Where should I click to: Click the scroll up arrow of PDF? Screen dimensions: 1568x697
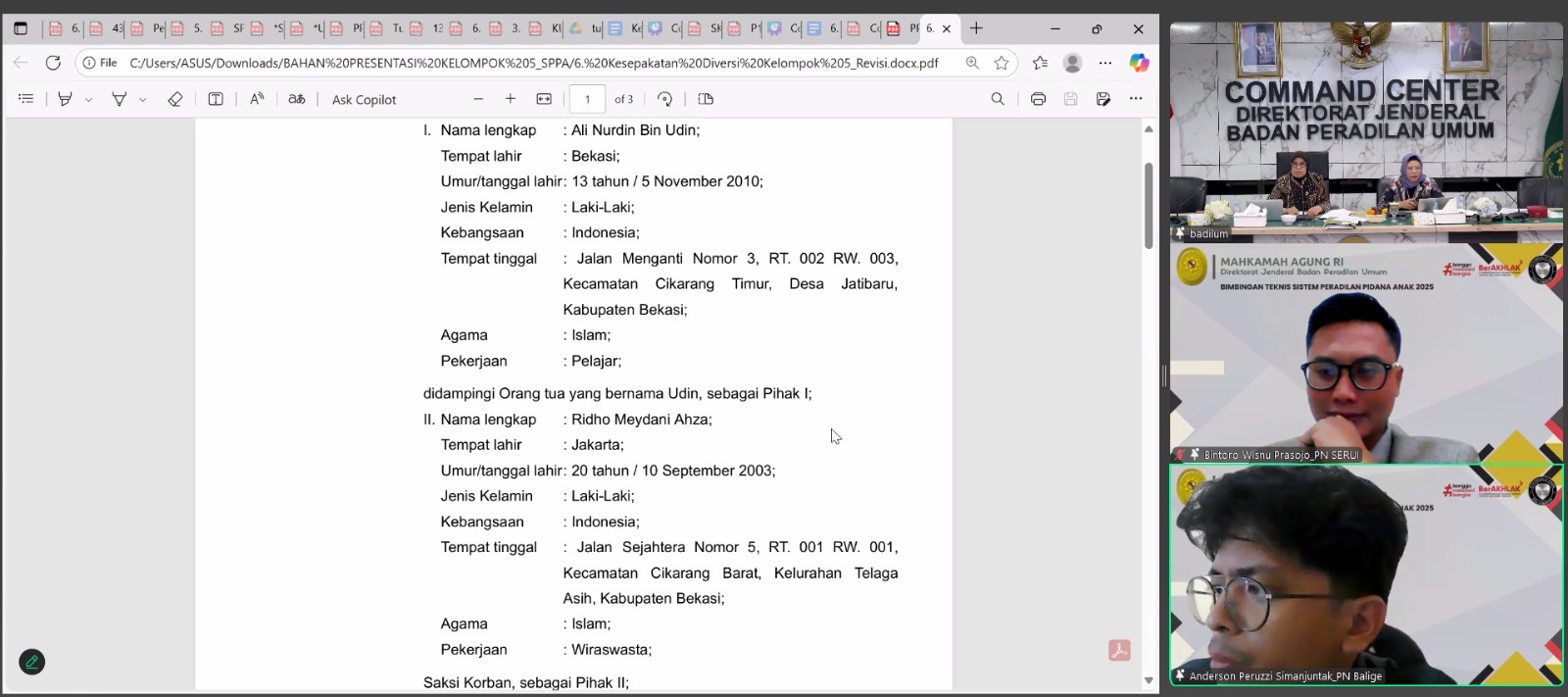[1149, 129]
